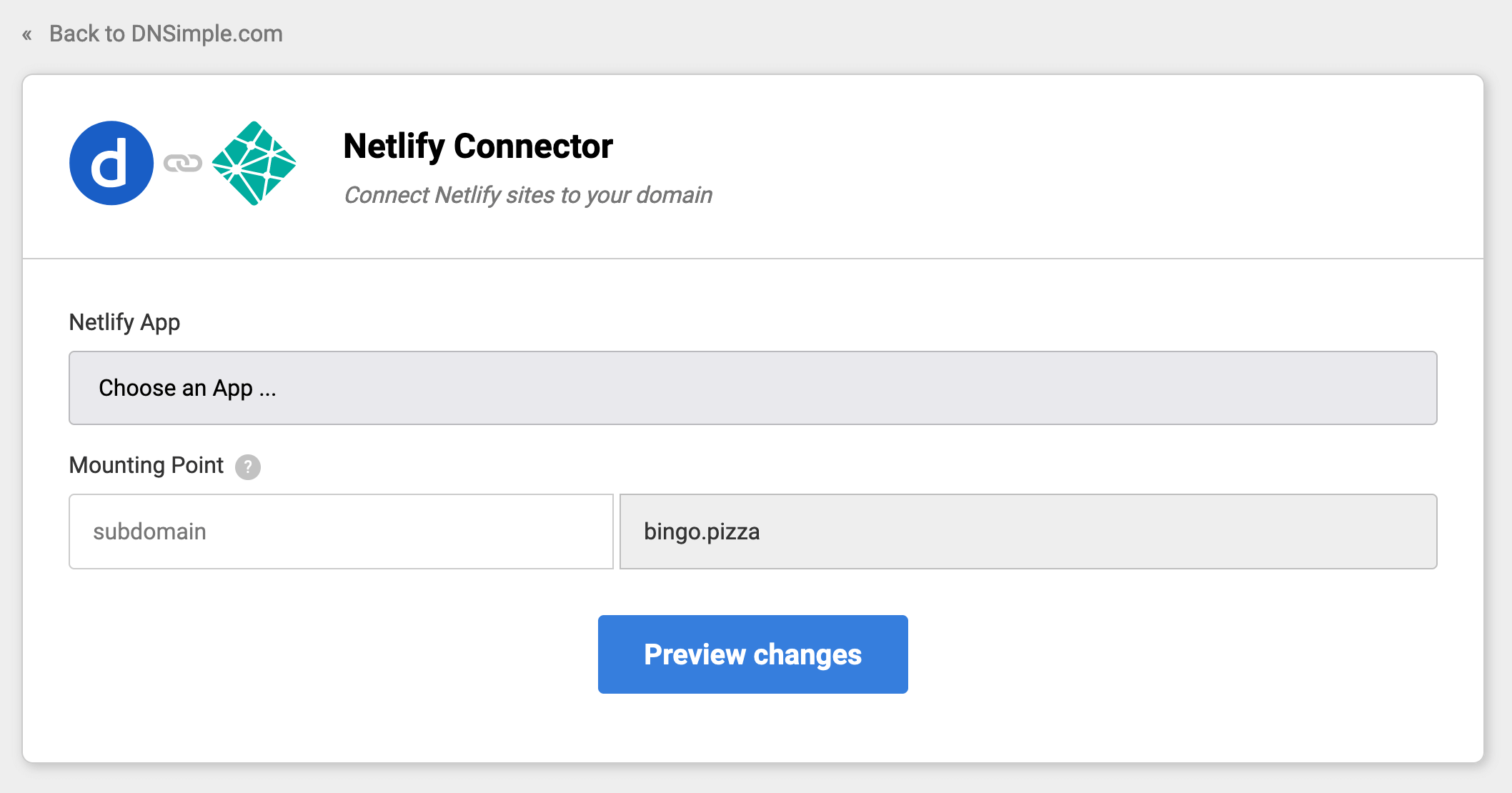Click the DNSimple circular logo icon
1512x793 pixels.
pos(111,163)
